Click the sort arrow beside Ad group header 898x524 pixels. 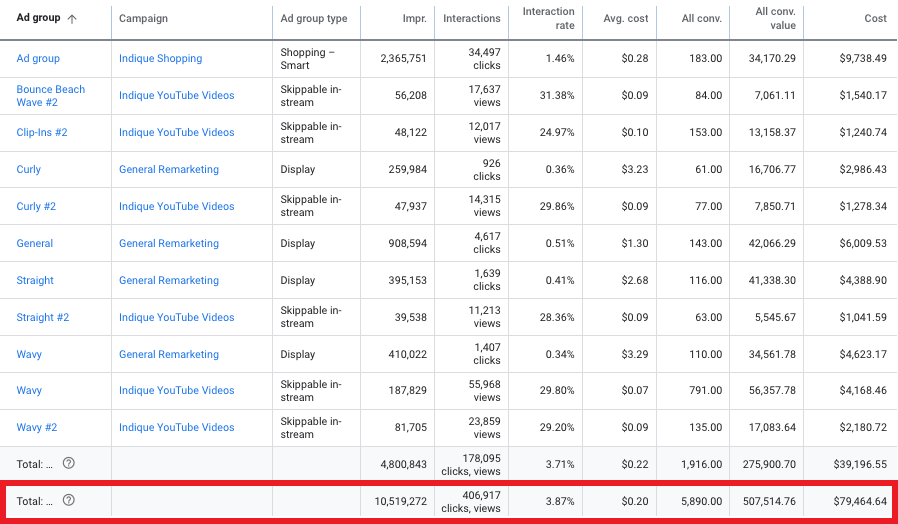72,18
